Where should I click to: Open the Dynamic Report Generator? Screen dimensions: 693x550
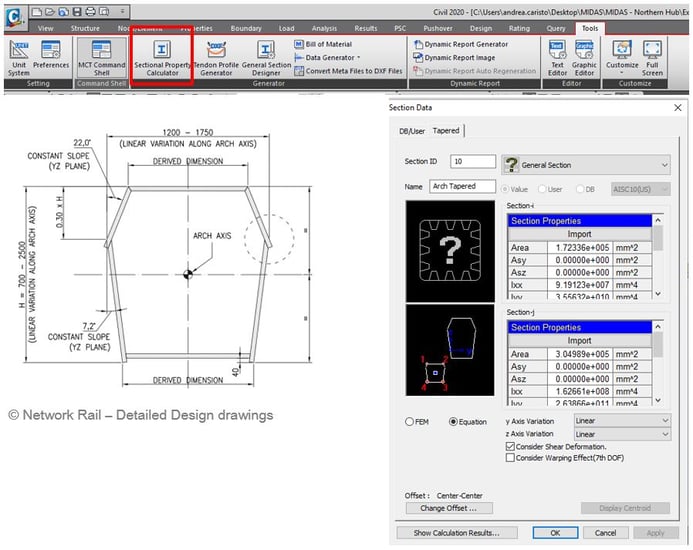click(x=461, y=44)
